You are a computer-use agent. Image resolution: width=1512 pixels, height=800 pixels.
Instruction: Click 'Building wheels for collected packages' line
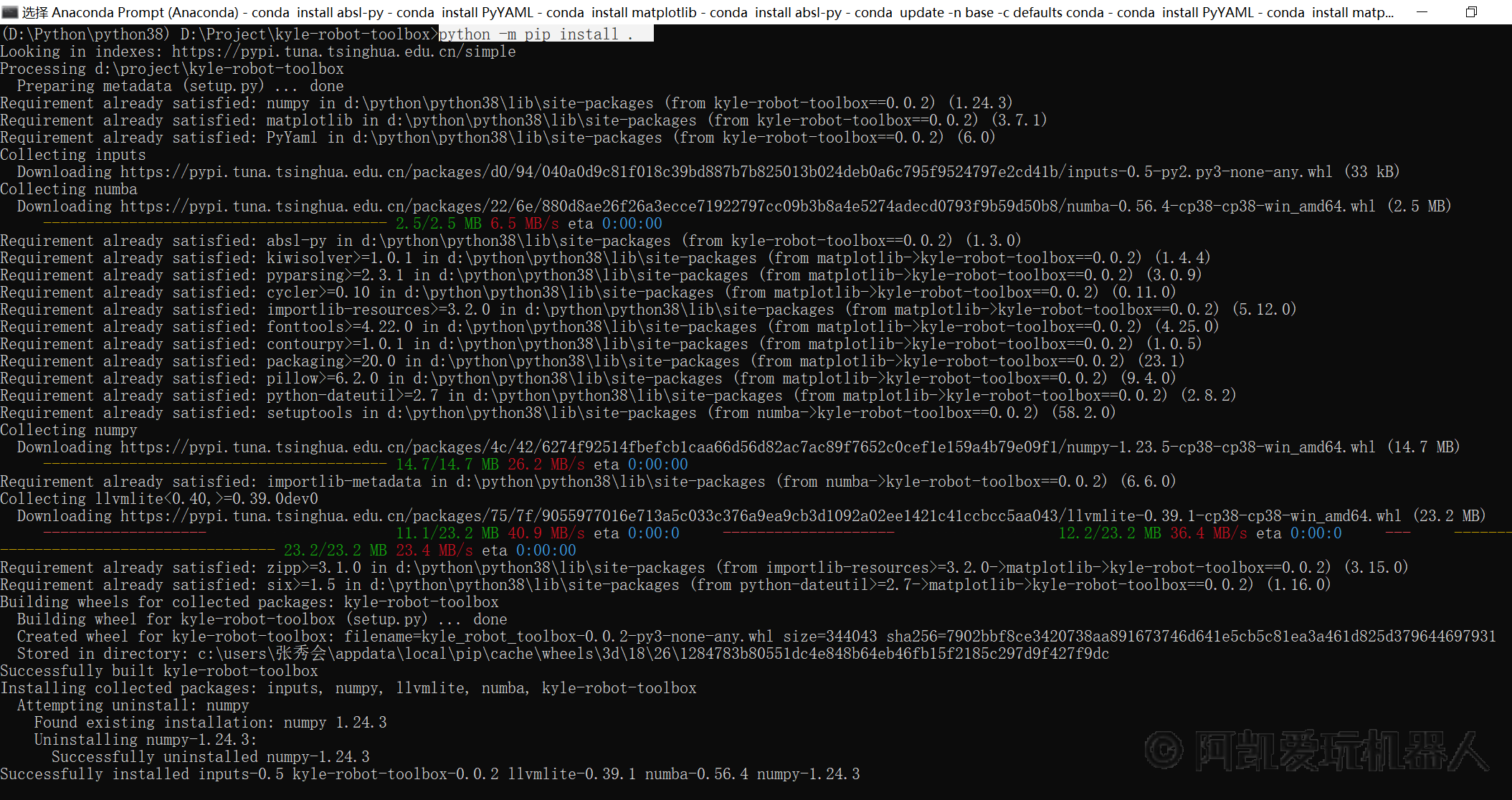coord(249,602)
